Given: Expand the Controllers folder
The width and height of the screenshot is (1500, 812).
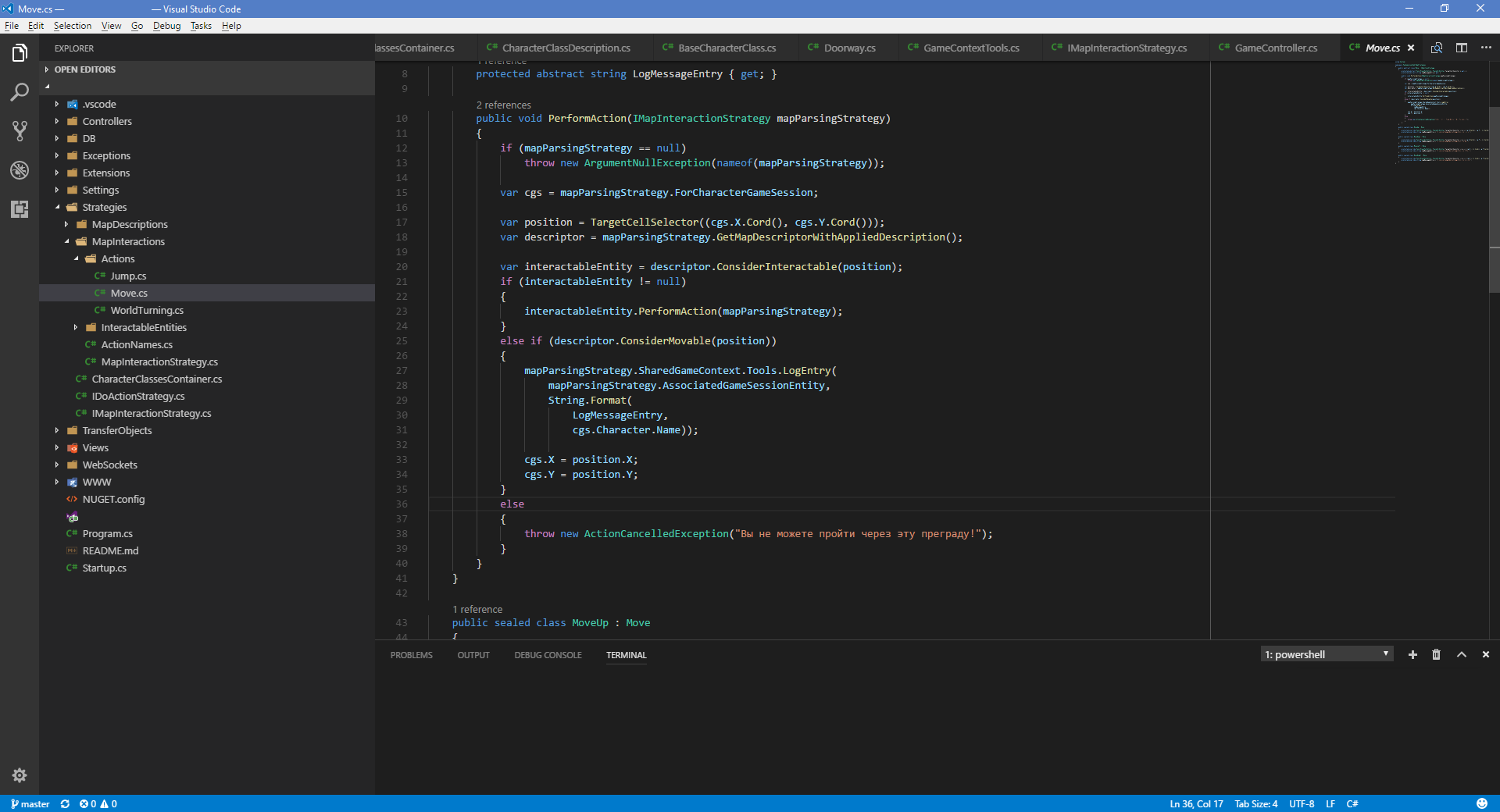Looking at the screenshot, I should point(107,122).
